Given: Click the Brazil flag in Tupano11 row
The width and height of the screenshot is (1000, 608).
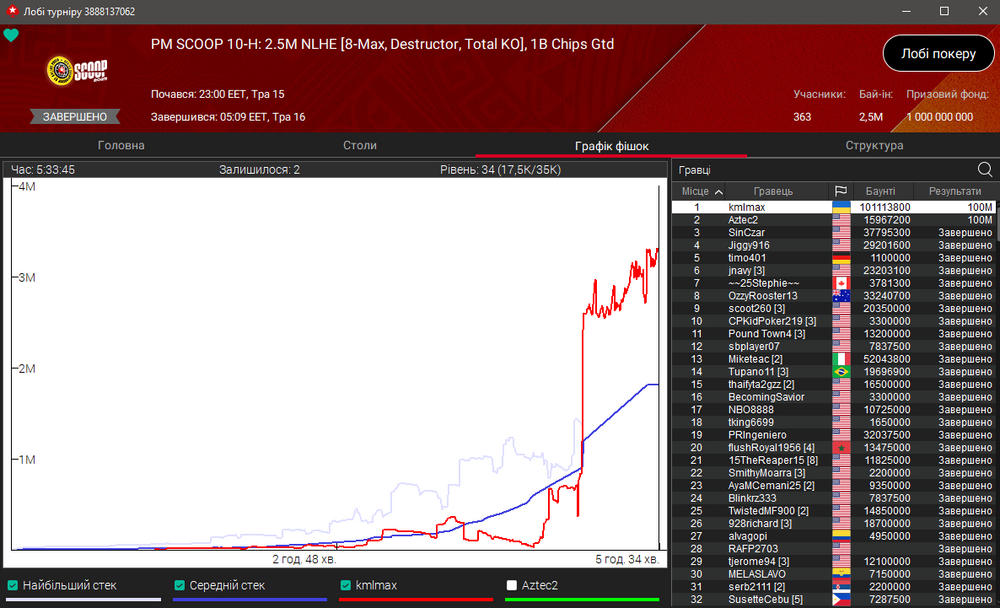Looking at the screenshot, I should (x=841, y=372).
